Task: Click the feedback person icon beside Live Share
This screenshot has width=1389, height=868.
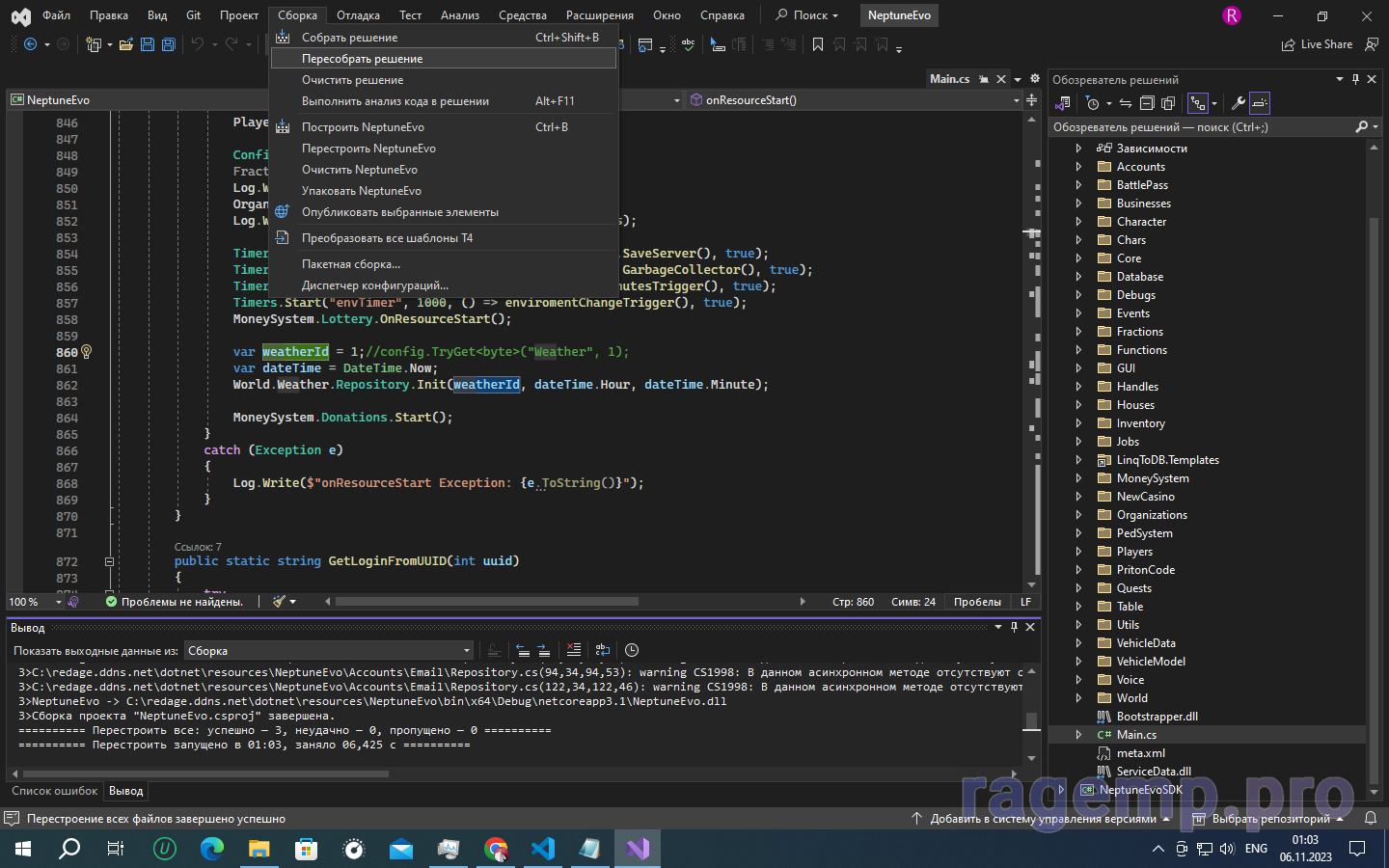Action: 1372,44
